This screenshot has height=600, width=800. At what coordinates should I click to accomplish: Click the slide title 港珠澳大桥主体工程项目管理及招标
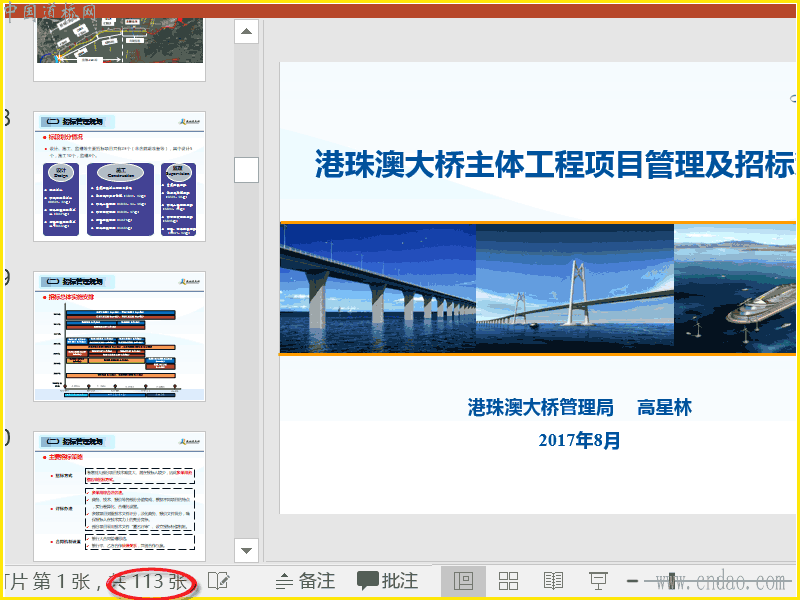coord(555,164)
